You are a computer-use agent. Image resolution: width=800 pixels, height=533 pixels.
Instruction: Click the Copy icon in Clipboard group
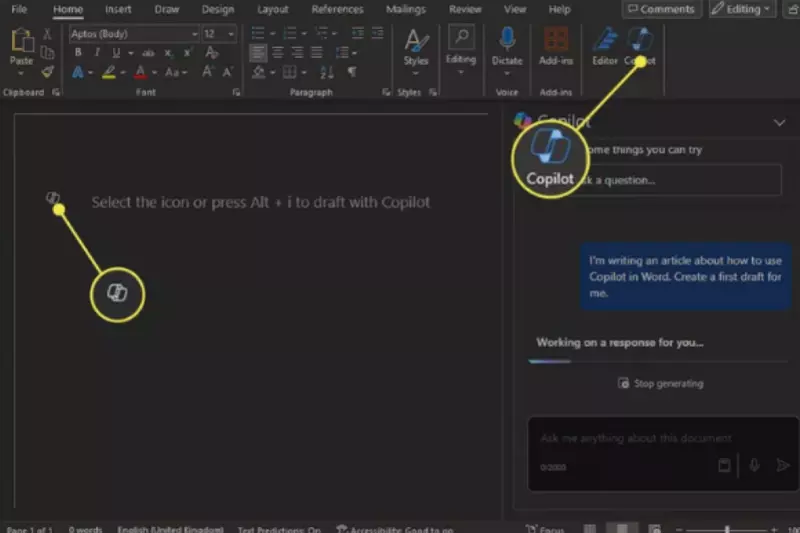(47, 53)
